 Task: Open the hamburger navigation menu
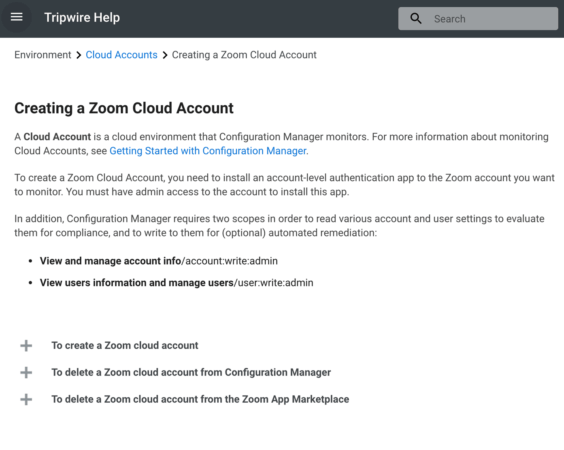[x=17, y=17]
